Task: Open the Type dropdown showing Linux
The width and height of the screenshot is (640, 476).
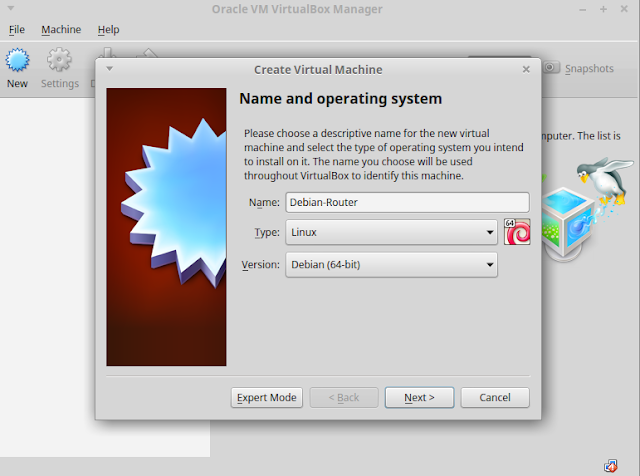Action: pyautogui.click(x=391, y=232)
